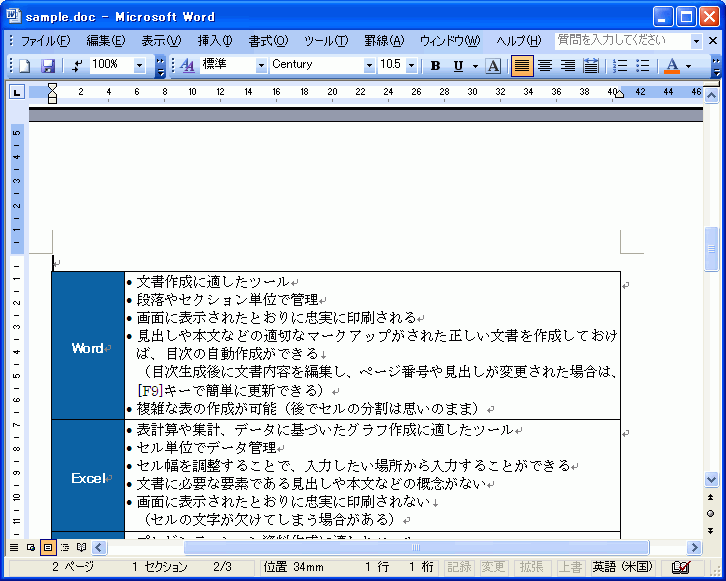Click the Word table header cell

(x=88, y=346)
